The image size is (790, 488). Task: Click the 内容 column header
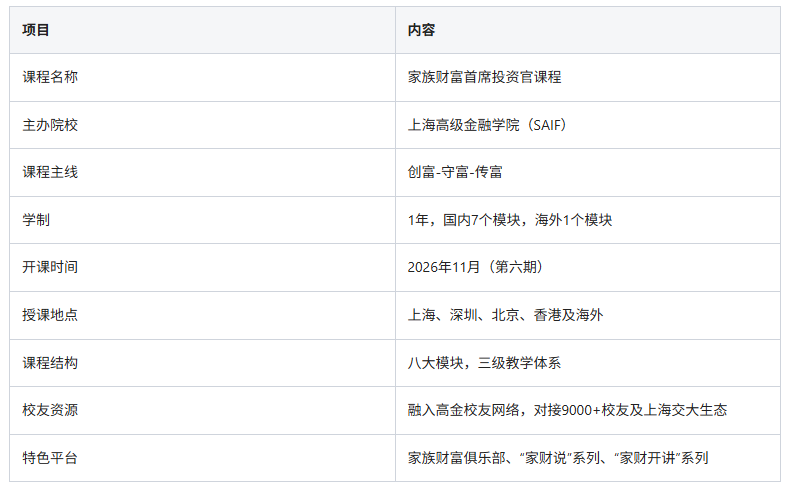(421, 30)
